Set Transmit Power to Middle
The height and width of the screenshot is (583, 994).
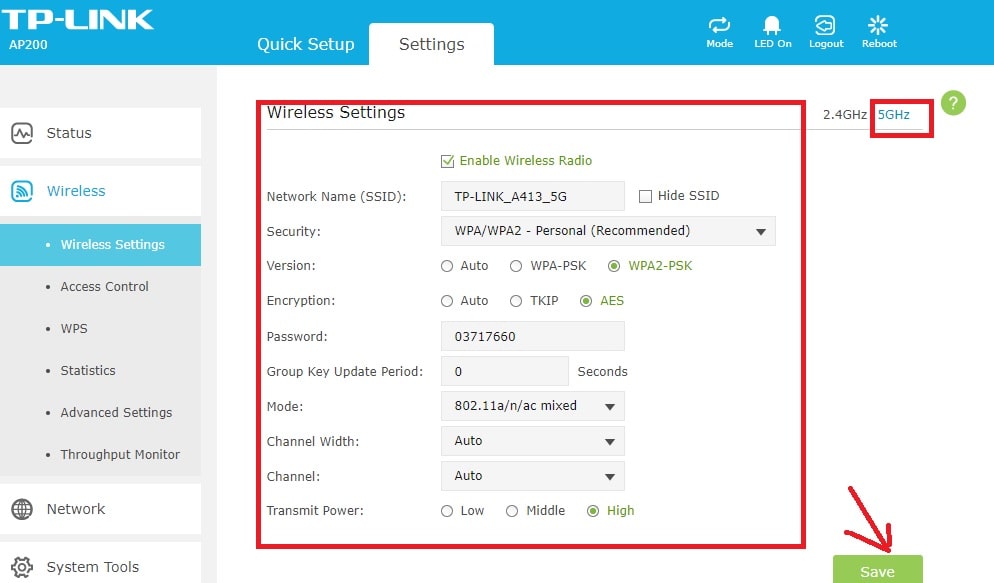tap(512, 511)
